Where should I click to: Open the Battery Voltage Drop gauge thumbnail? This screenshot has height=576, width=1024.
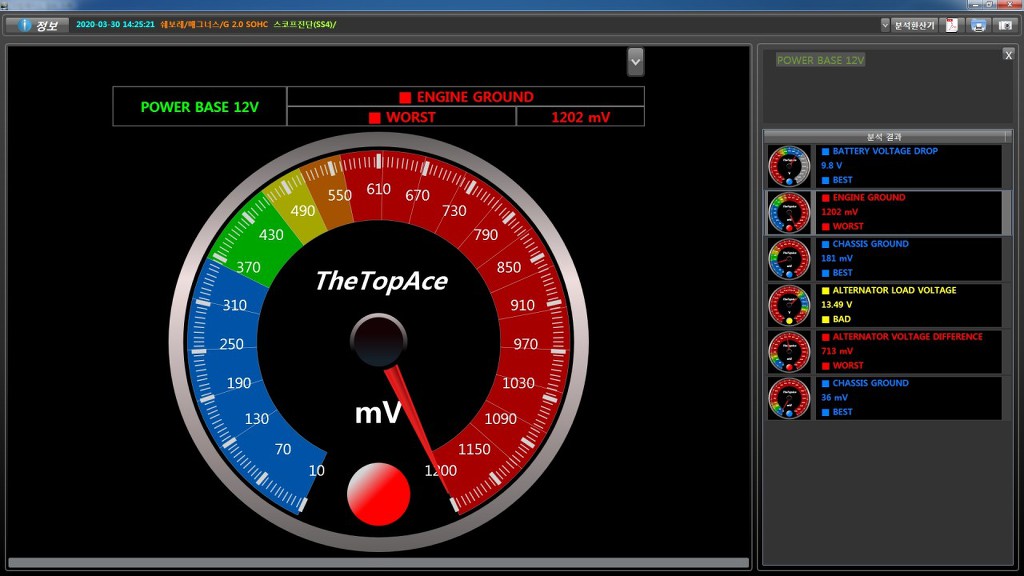coord(789,166)
